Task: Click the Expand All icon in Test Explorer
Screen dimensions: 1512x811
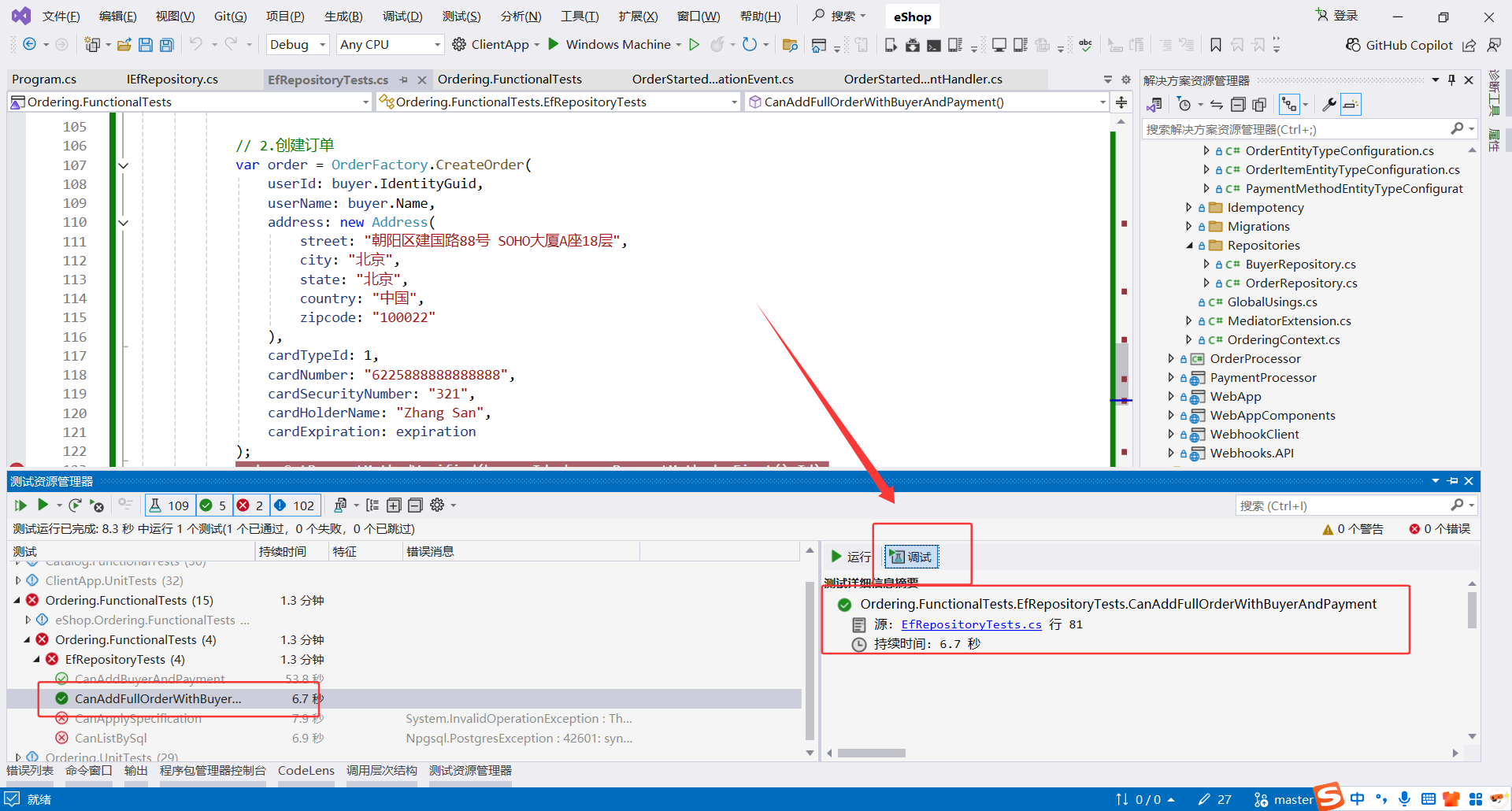Action: (x=394, y=505)
